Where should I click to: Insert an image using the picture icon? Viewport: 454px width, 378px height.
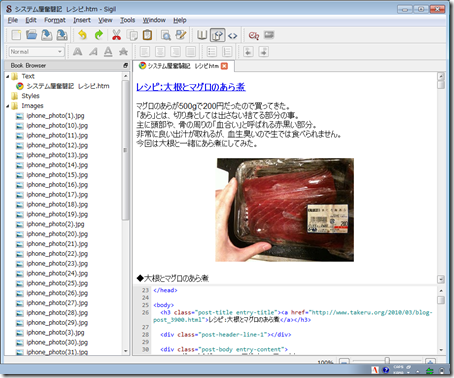click(269, 35)
